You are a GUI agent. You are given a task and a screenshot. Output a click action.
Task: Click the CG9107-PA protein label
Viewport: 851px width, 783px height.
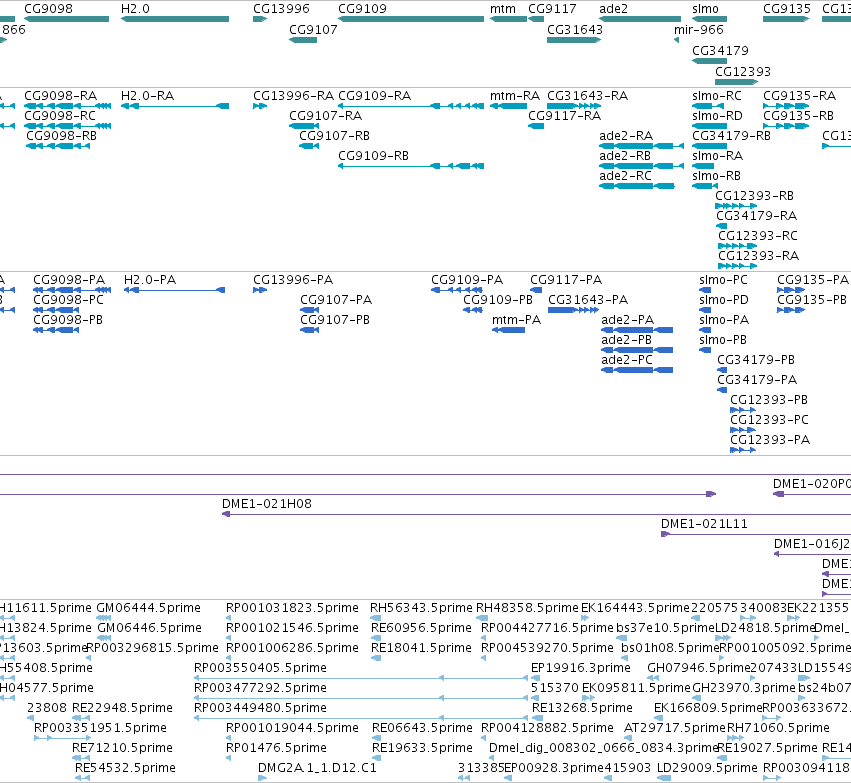pos(336,300)
